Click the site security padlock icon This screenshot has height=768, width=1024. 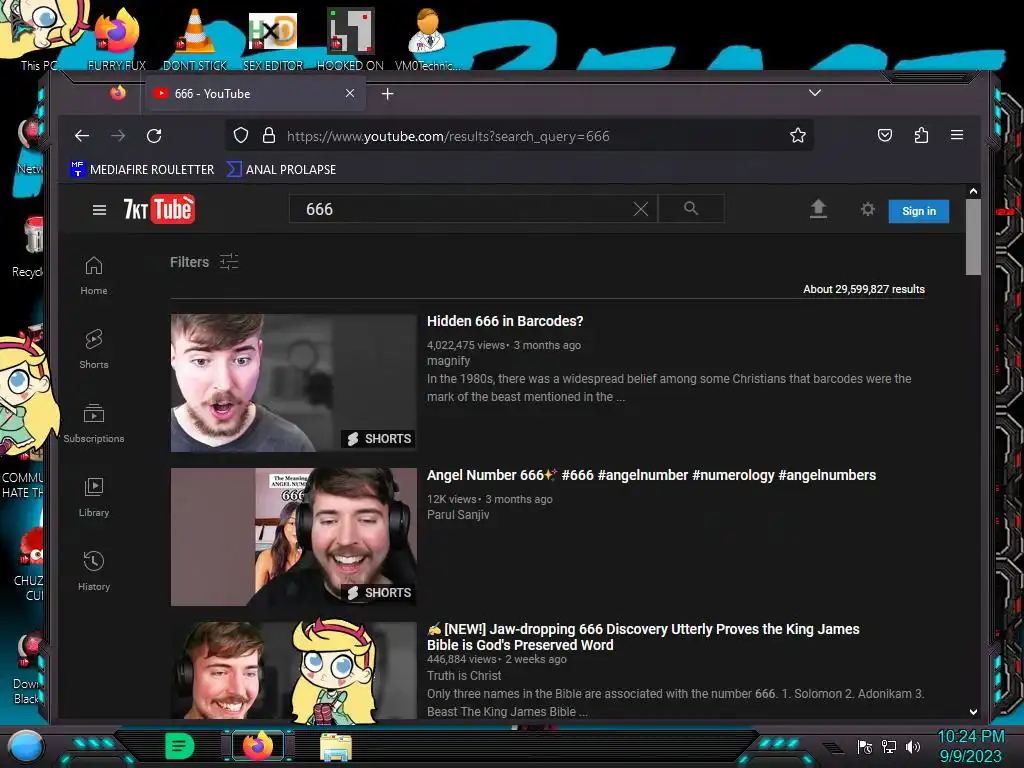[268, 136]
